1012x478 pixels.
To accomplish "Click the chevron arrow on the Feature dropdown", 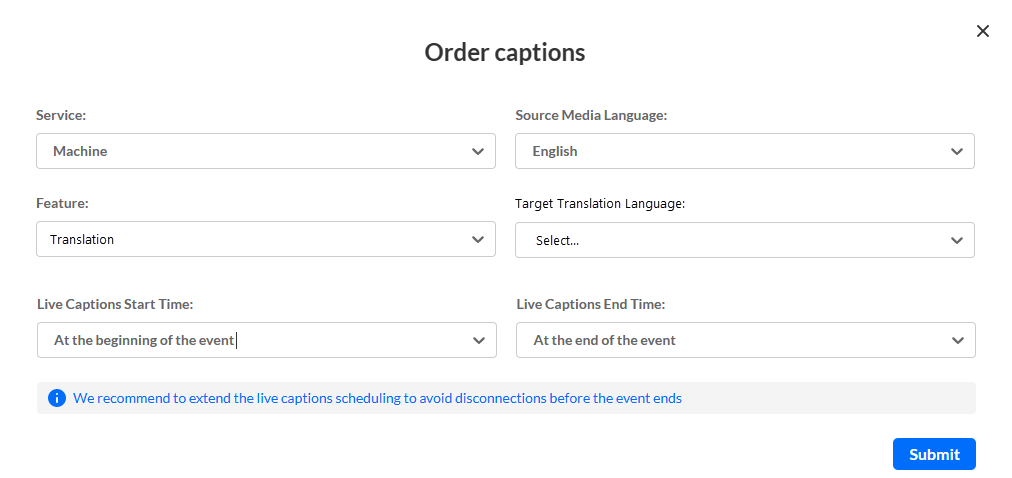I will (477, 239).
